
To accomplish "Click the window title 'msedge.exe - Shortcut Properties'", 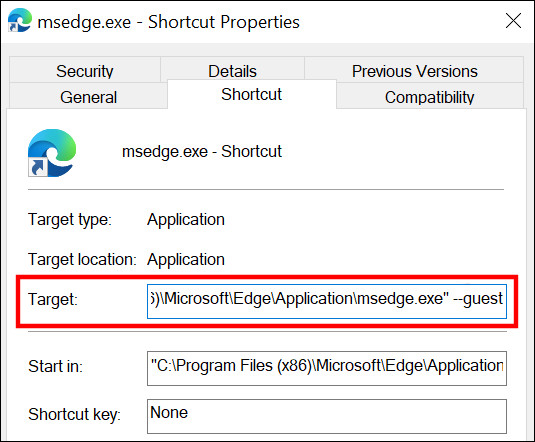I will coord(169,22).
